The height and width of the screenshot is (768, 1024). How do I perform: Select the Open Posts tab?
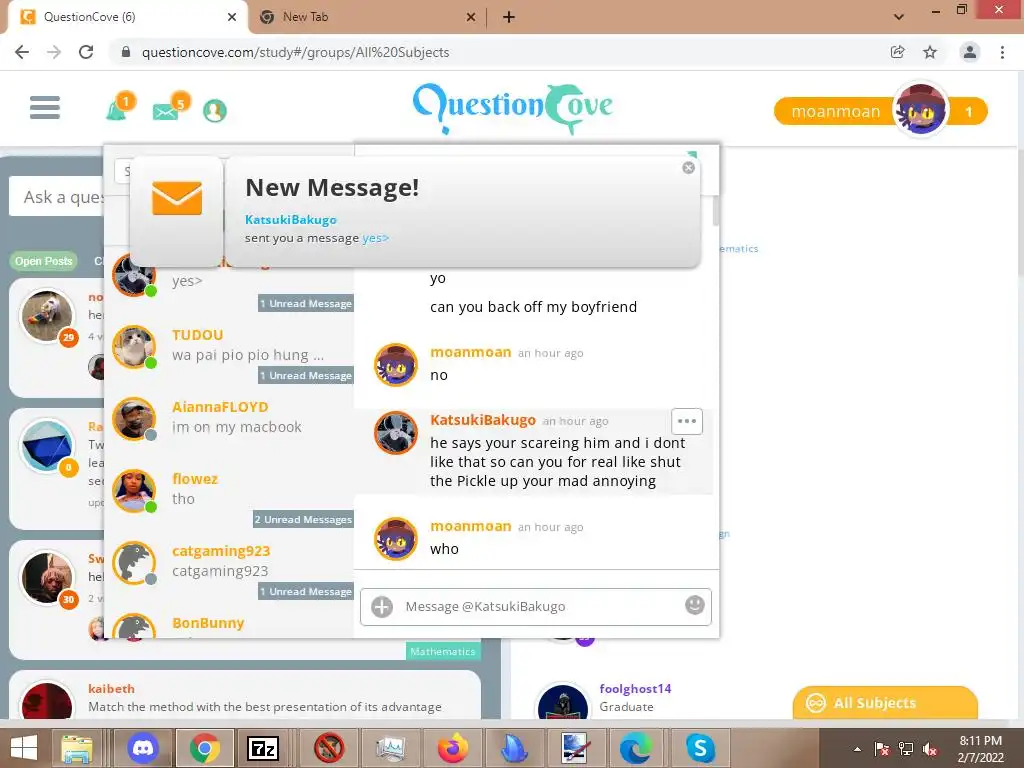(x=44, y=261)
